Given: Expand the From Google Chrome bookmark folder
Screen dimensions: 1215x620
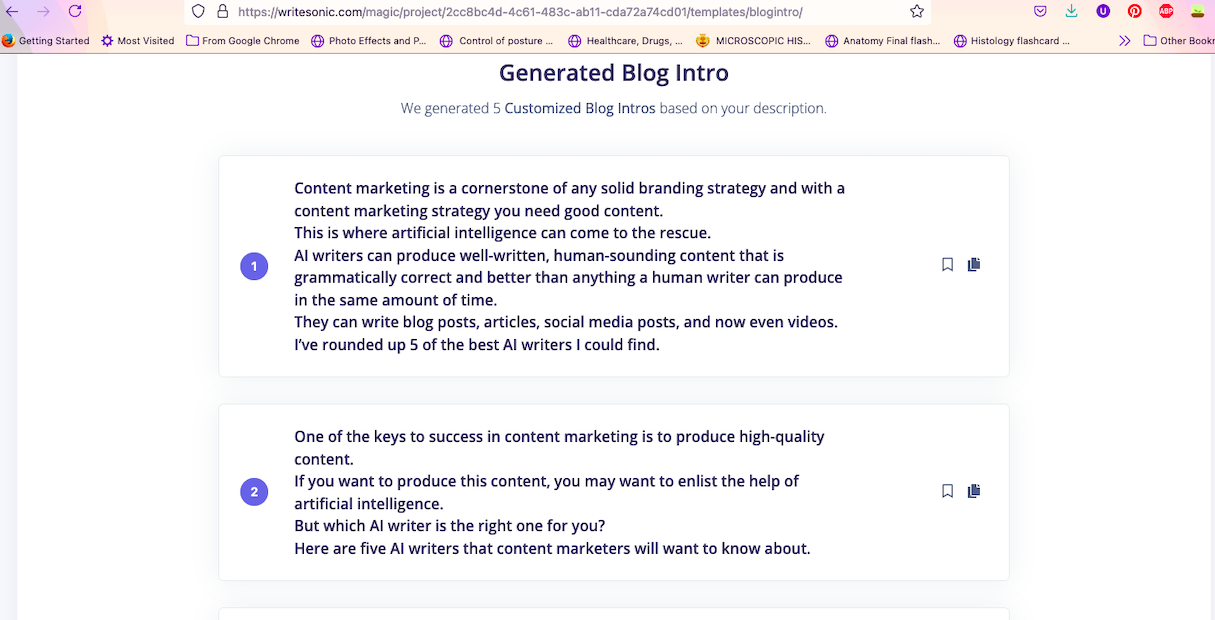Looking at the screenshot, I should (x=243, y=41).
